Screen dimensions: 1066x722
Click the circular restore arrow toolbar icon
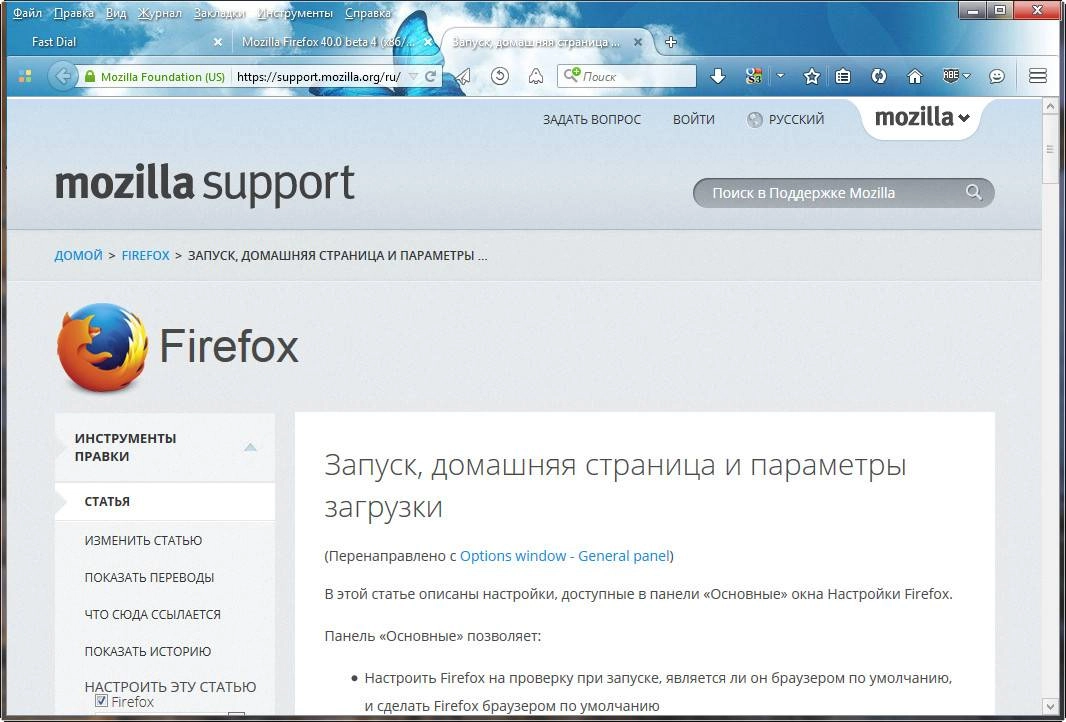(x=500, y=76)
